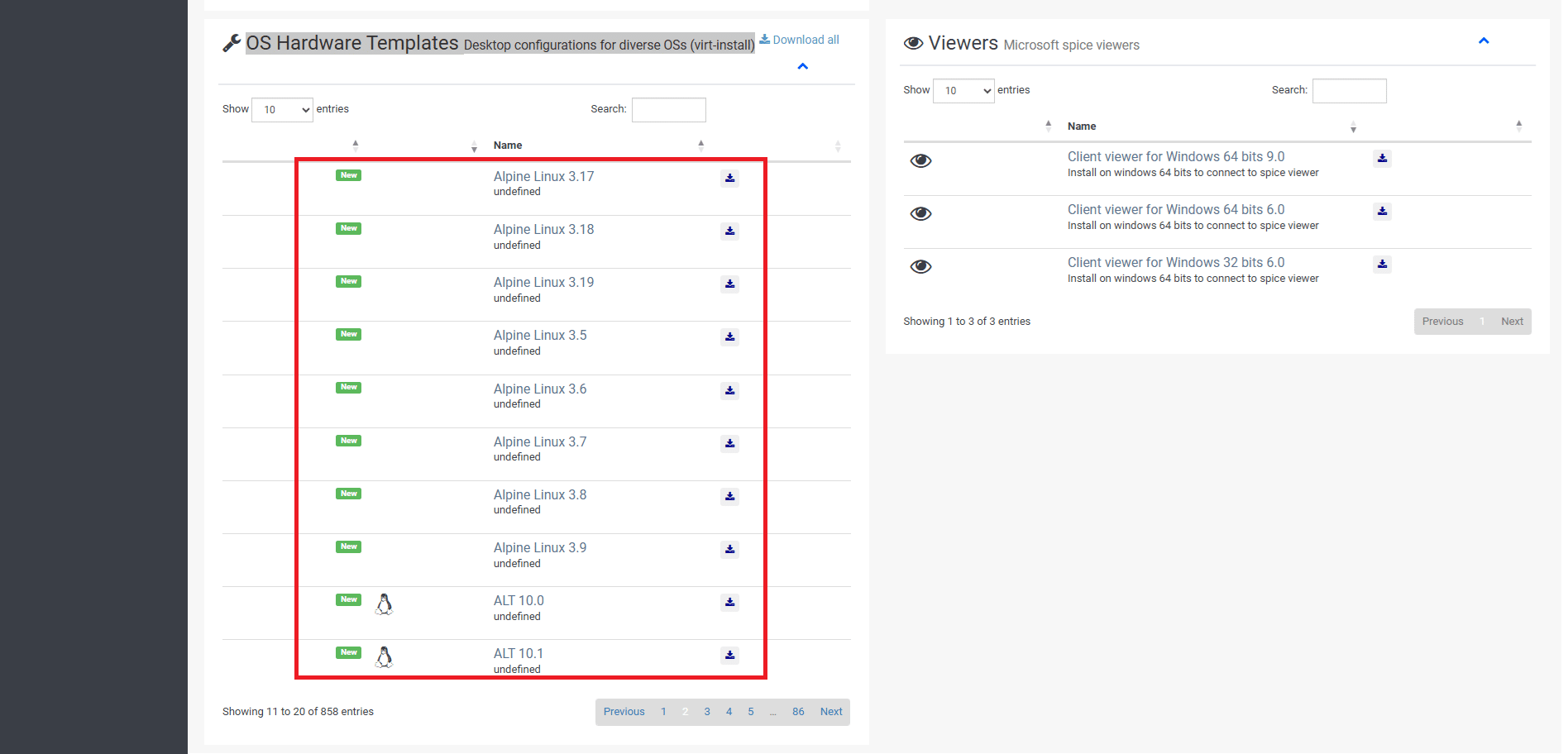Download Client viewer for Windows 32 bits 6.0
This screenshot has height=754, width=1568.
pos(1382,265)
